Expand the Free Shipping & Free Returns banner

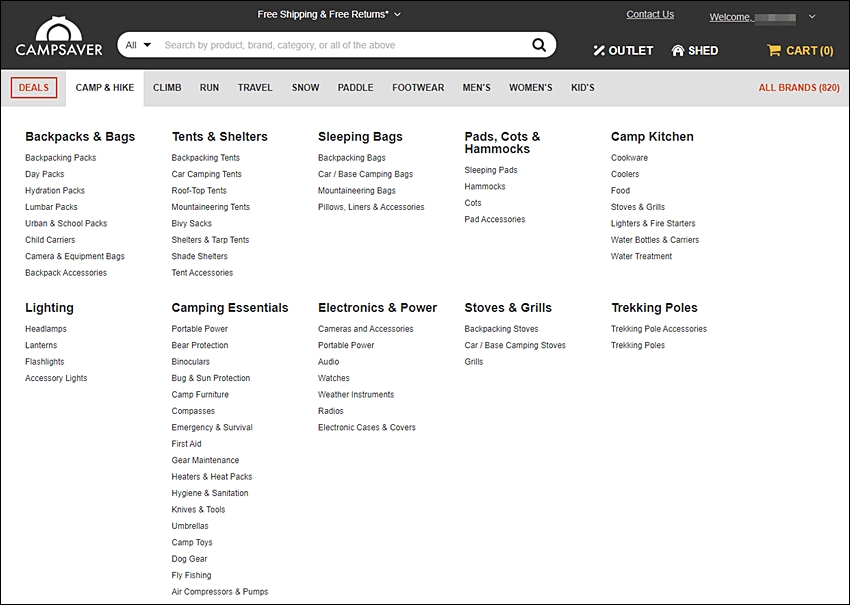[329, 15]
